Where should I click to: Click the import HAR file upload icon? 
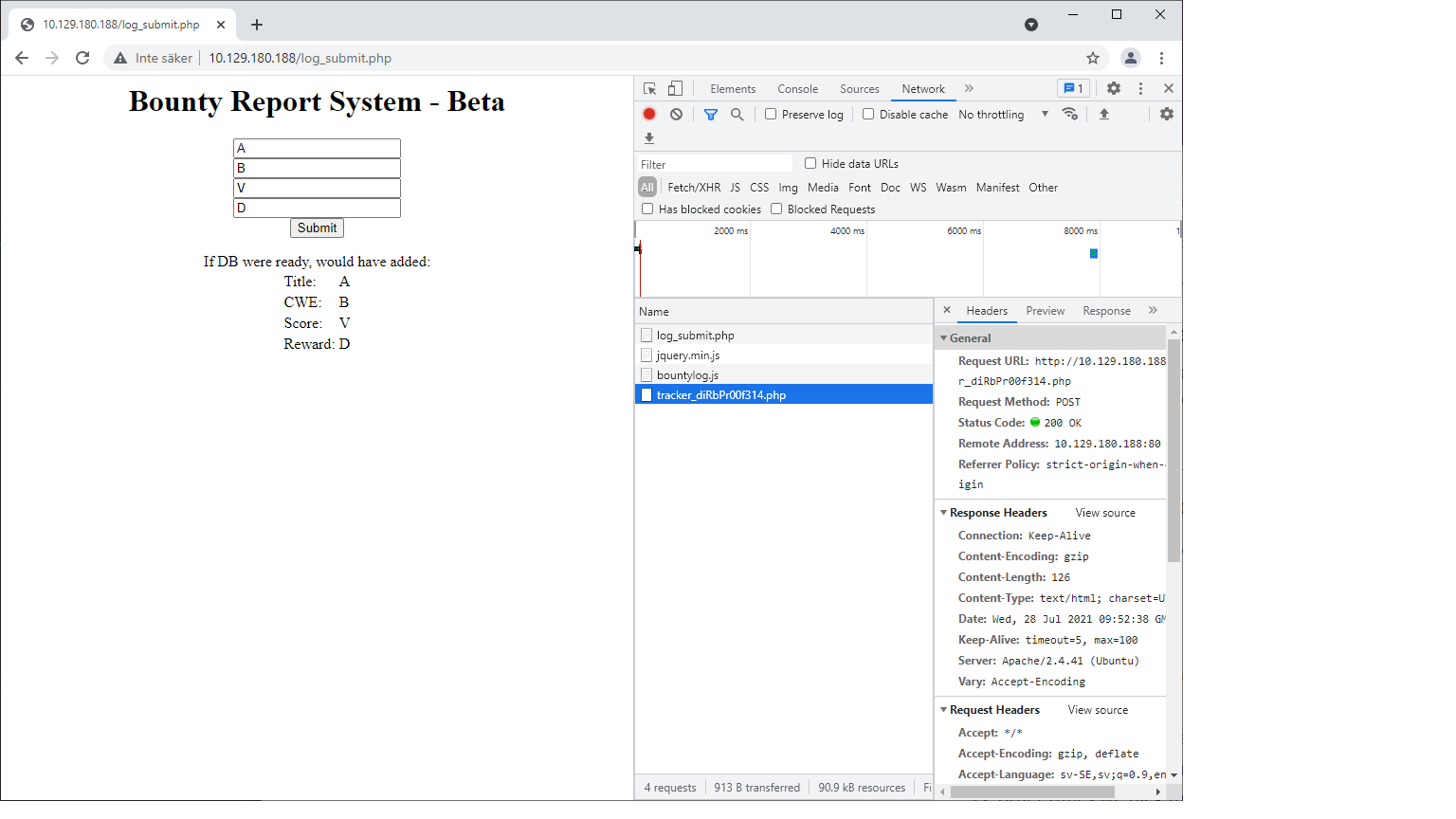click(1104, 114)
